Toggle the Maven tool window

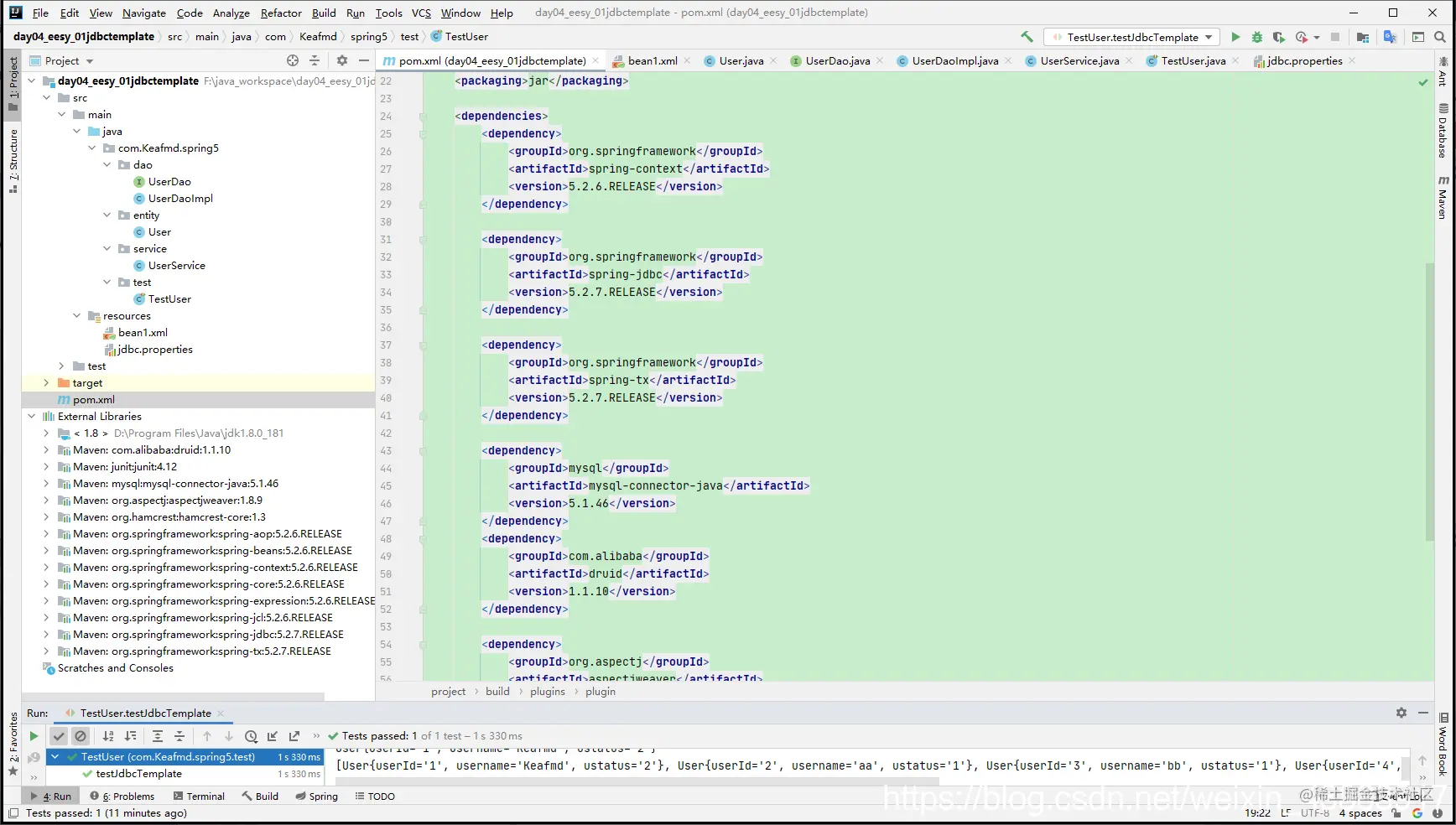tap(1443, 198)
